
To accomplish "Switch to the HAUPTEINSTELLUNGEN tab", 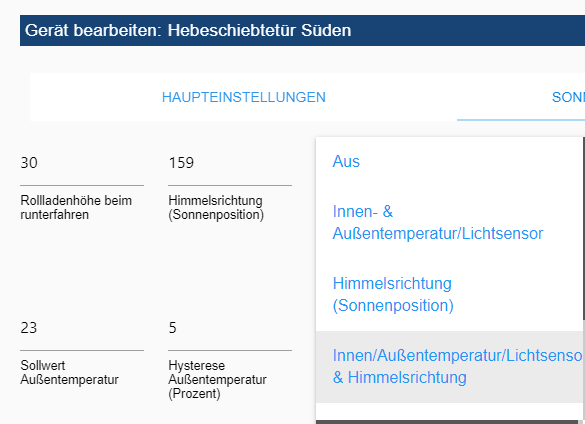I will click(x=244, y=97).
